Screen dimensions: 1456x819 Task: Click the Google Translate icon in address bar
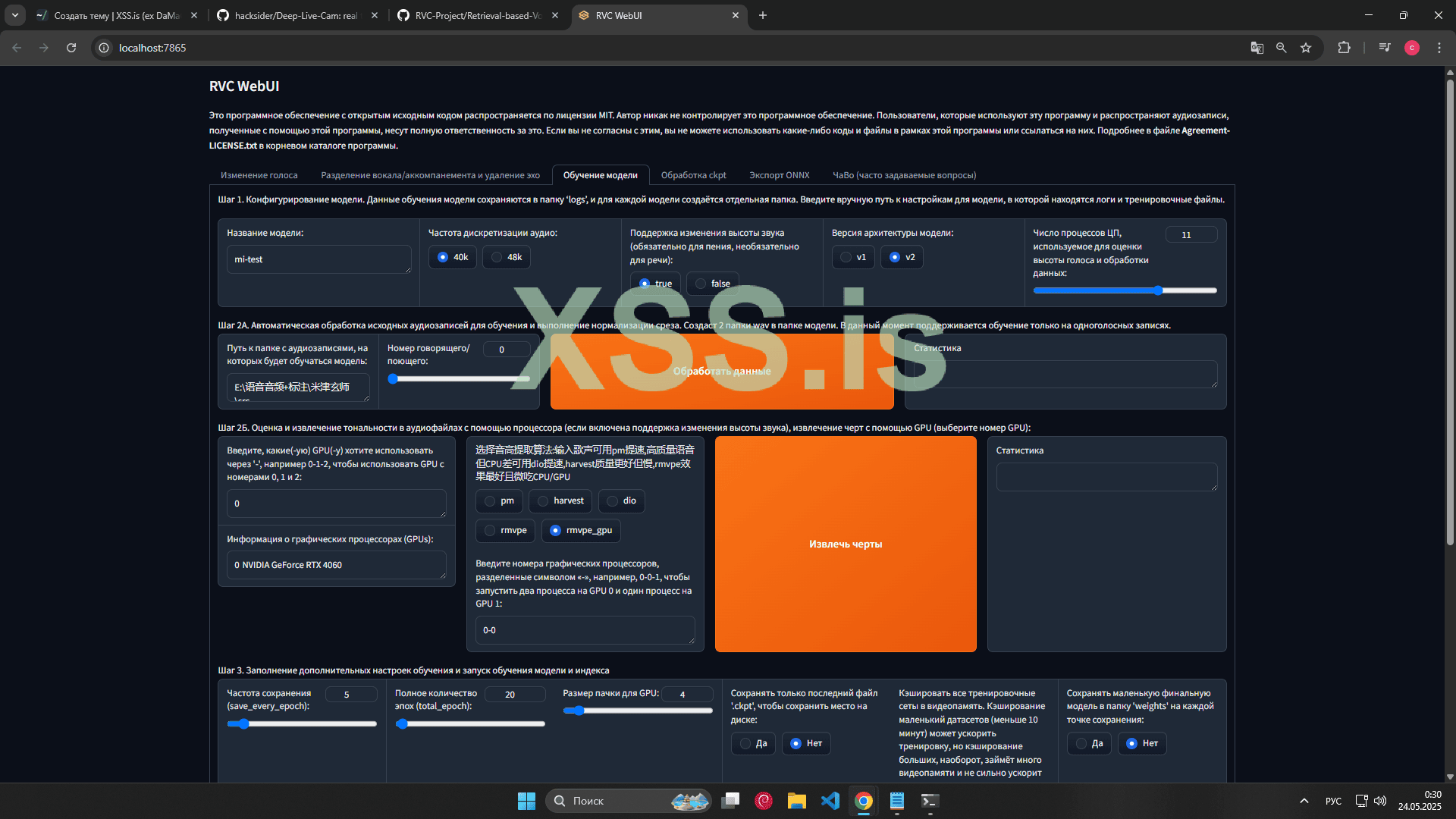point(1257,48)
